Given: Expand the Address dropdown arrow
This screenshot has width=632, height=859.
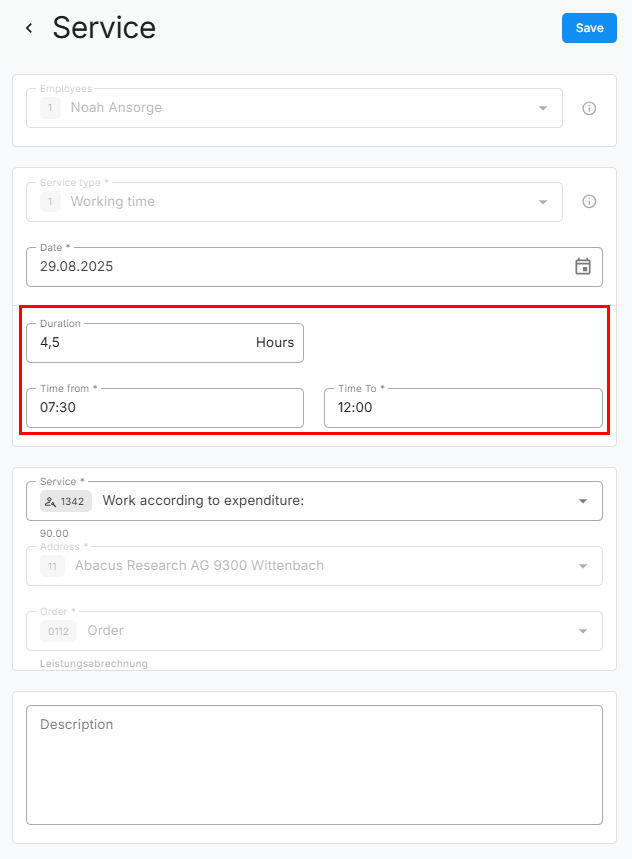Looking at the screenshot, I should (x=583, y=566).
